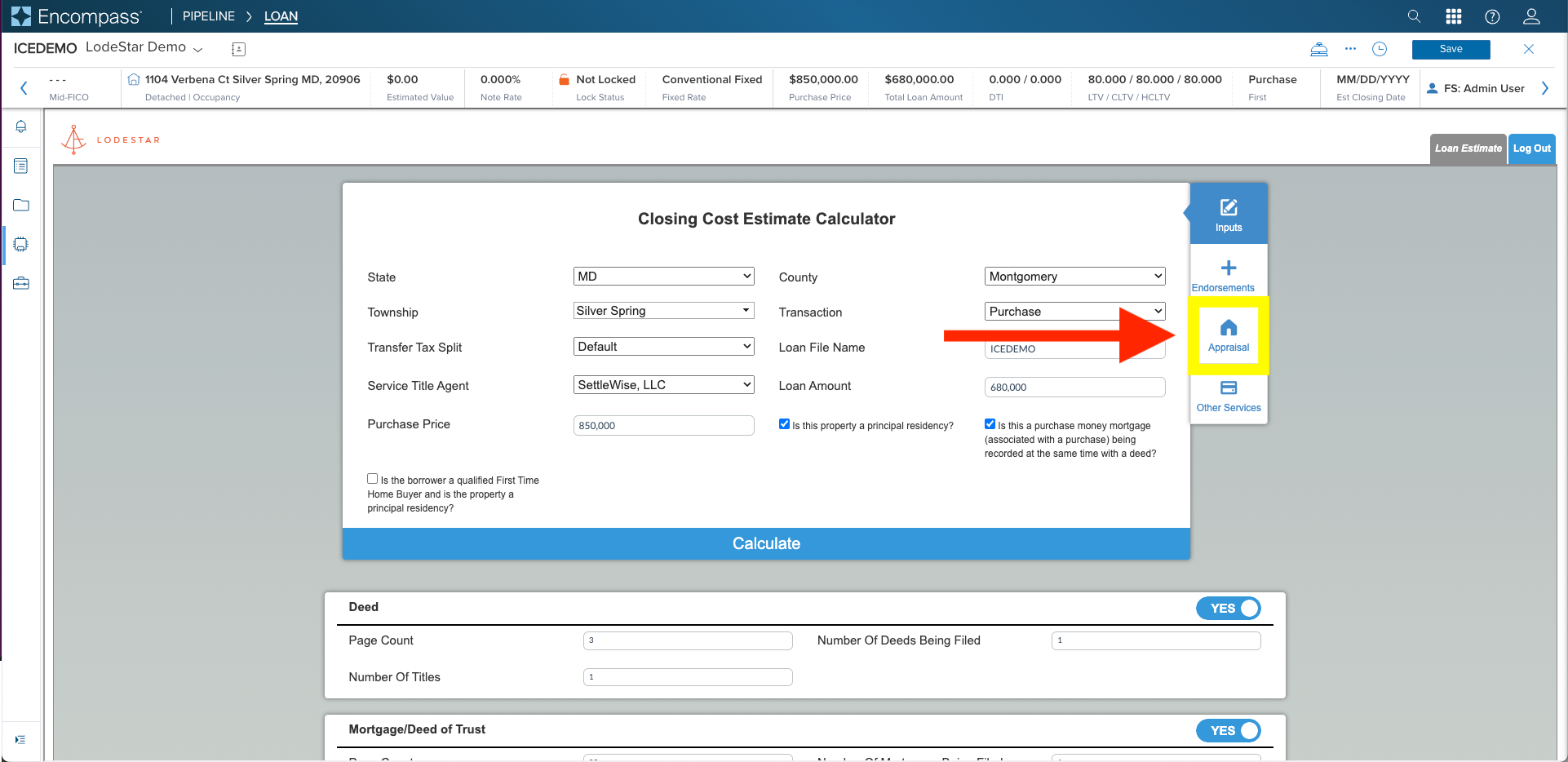The width and height of the screenshot is (1568, 762).
Task: Click the Loan Amount field showing 680,000
Action: (x=1075, y=388)
